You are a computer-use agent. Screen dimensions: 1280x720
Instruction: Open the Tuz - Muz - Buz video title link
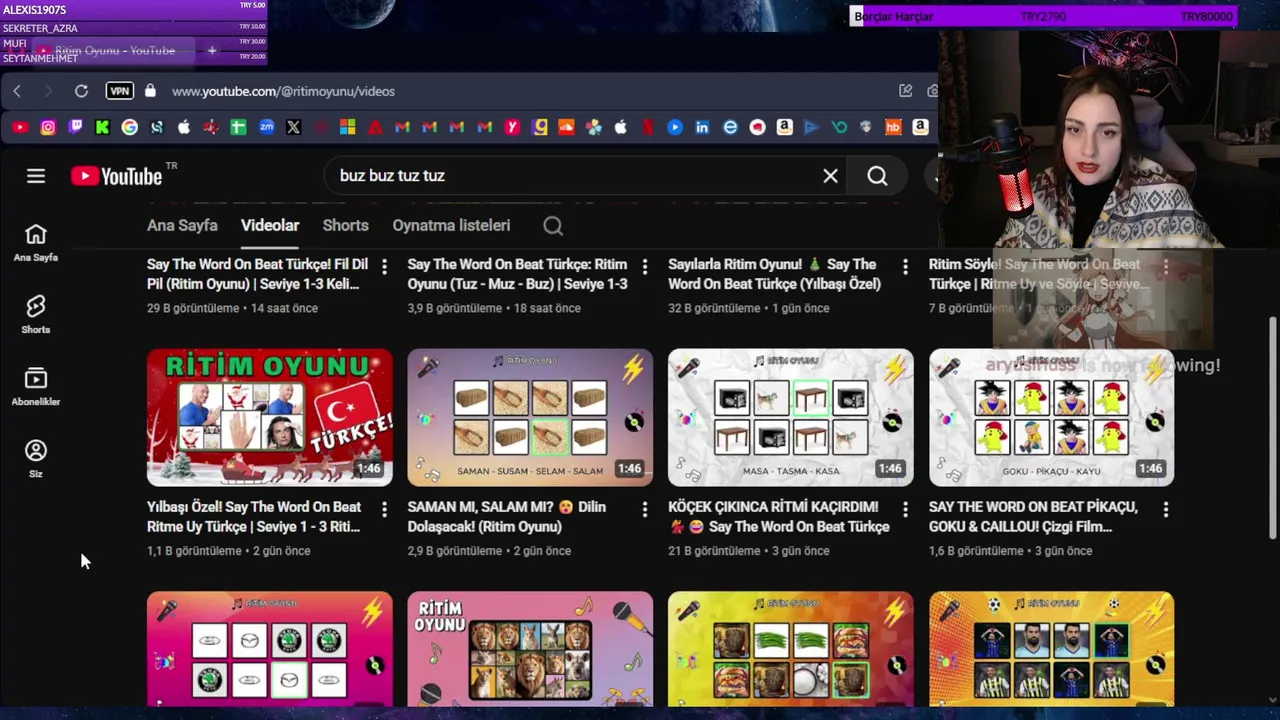tap(517, 274)
